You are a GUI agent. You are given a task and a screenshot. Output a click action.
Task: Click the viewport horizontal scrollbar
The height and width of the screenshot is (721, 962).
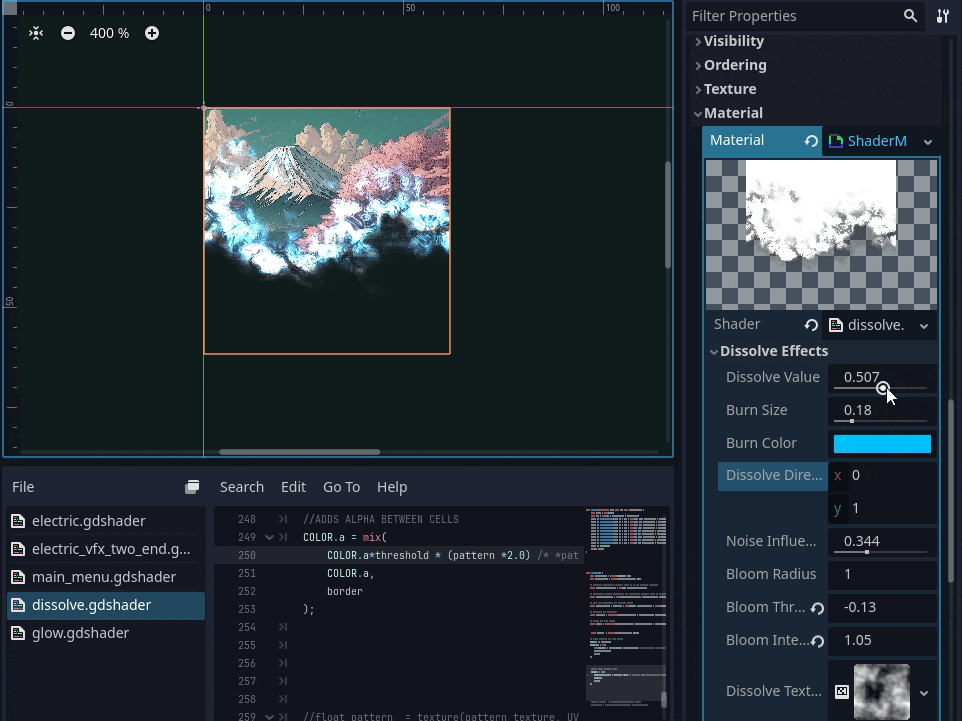pyautogui.click(x=299, y=452)
